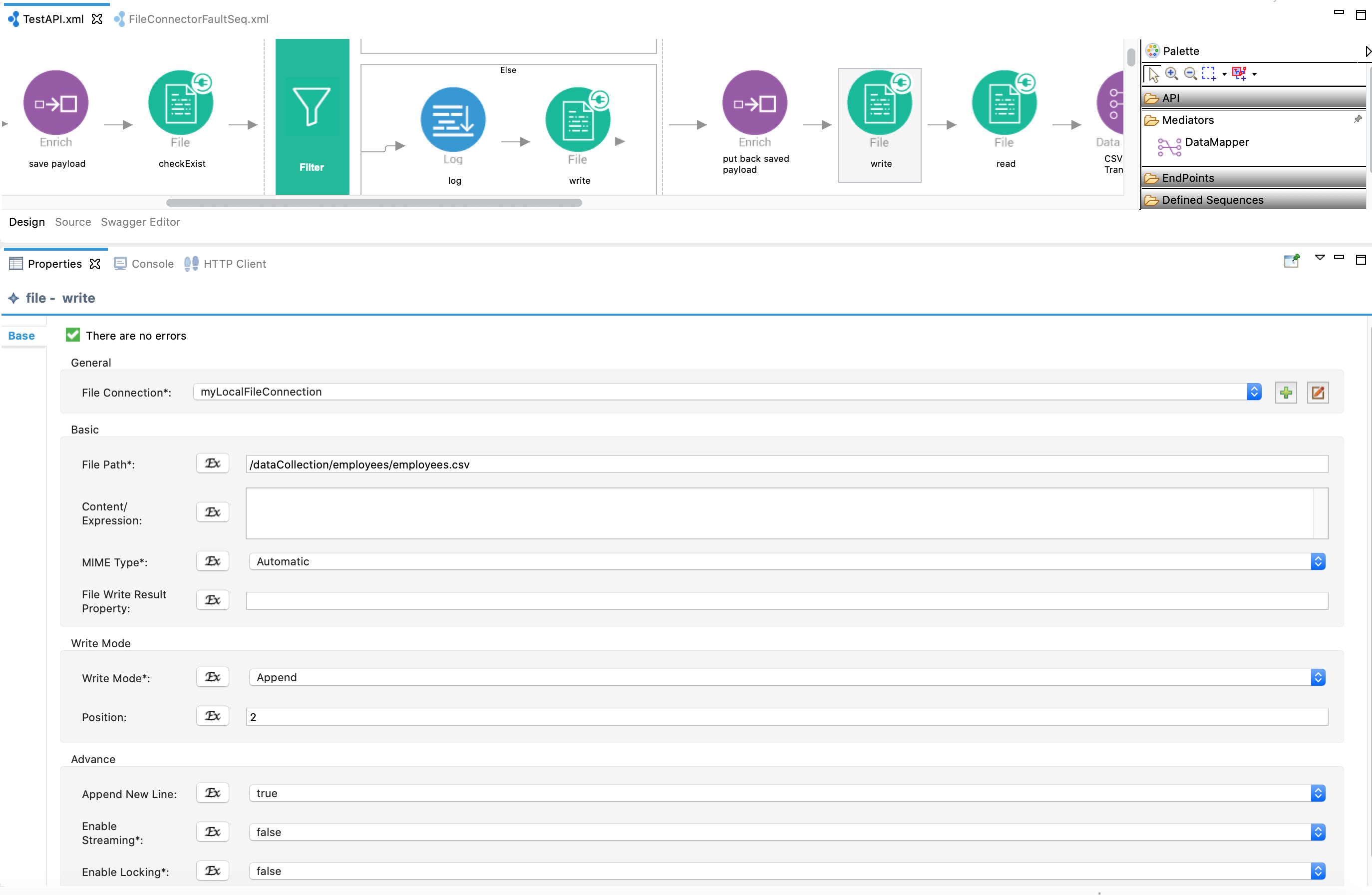Open the Write Mode dropdown

[x=1317, y=677]
